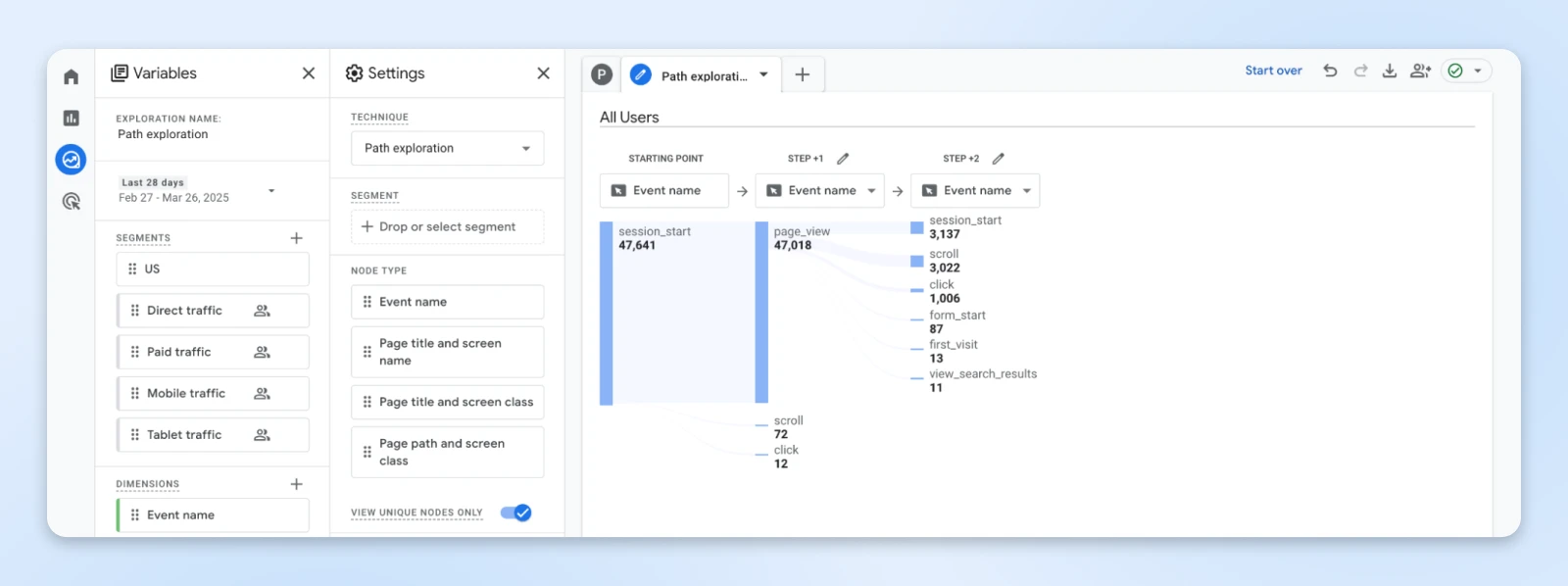Screen dimensions: 1568x586
Task: Click the undo arrow icon
Action: pos(1330,71)
